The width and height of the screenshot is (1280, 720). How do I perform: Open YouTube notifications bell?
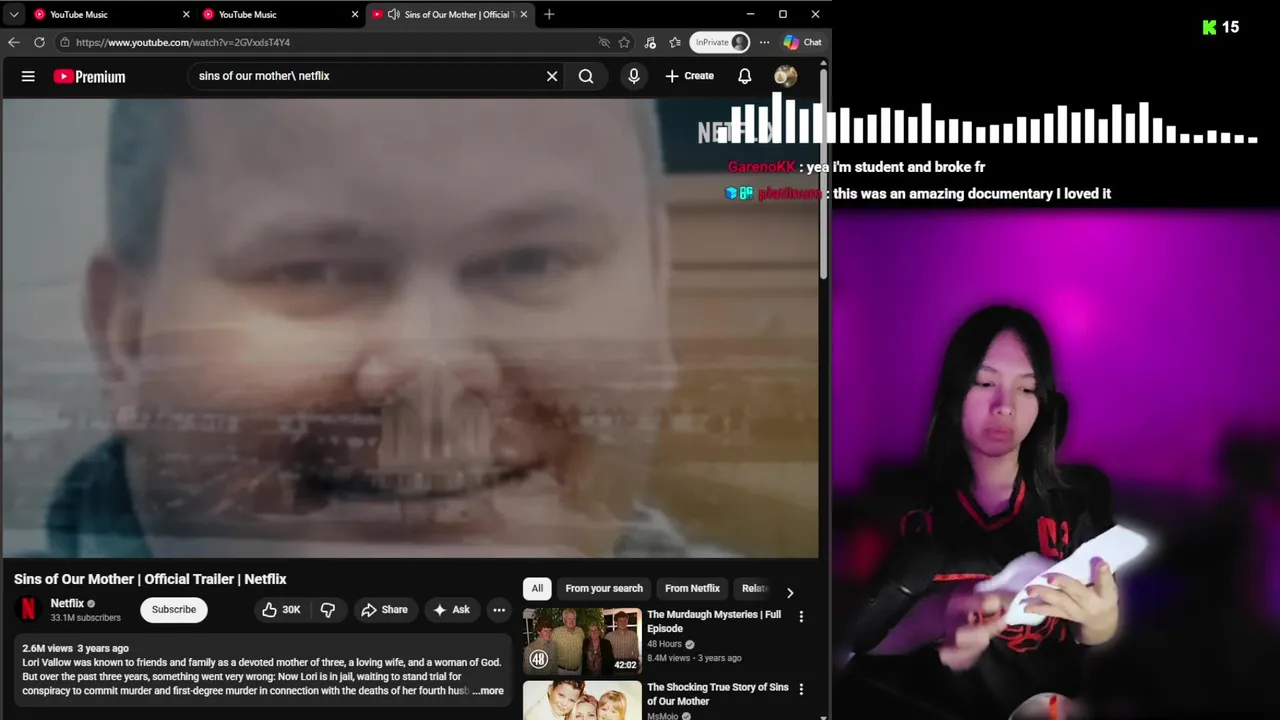click(x=745, y=76)
